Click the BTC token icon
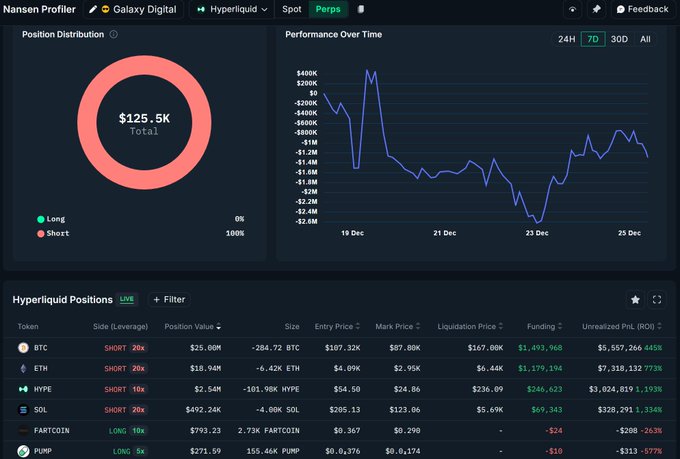Screen dimensions: 680x459 click(23, 347)
